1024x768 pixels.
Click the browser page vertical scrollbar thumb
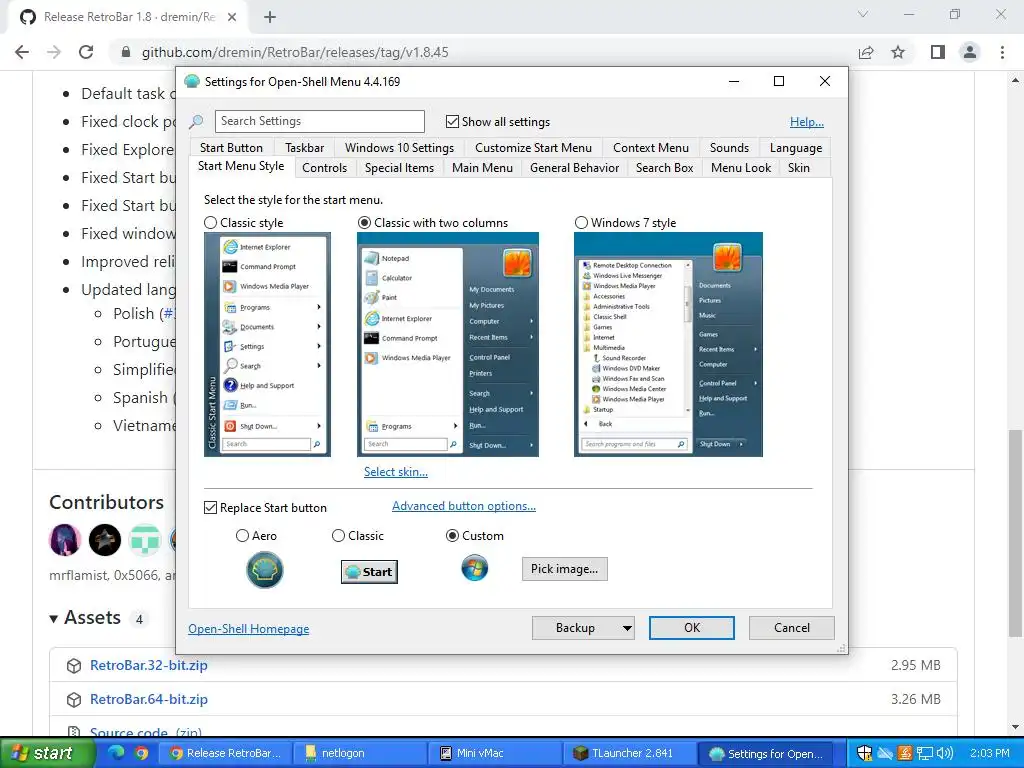click(1015, 533)
